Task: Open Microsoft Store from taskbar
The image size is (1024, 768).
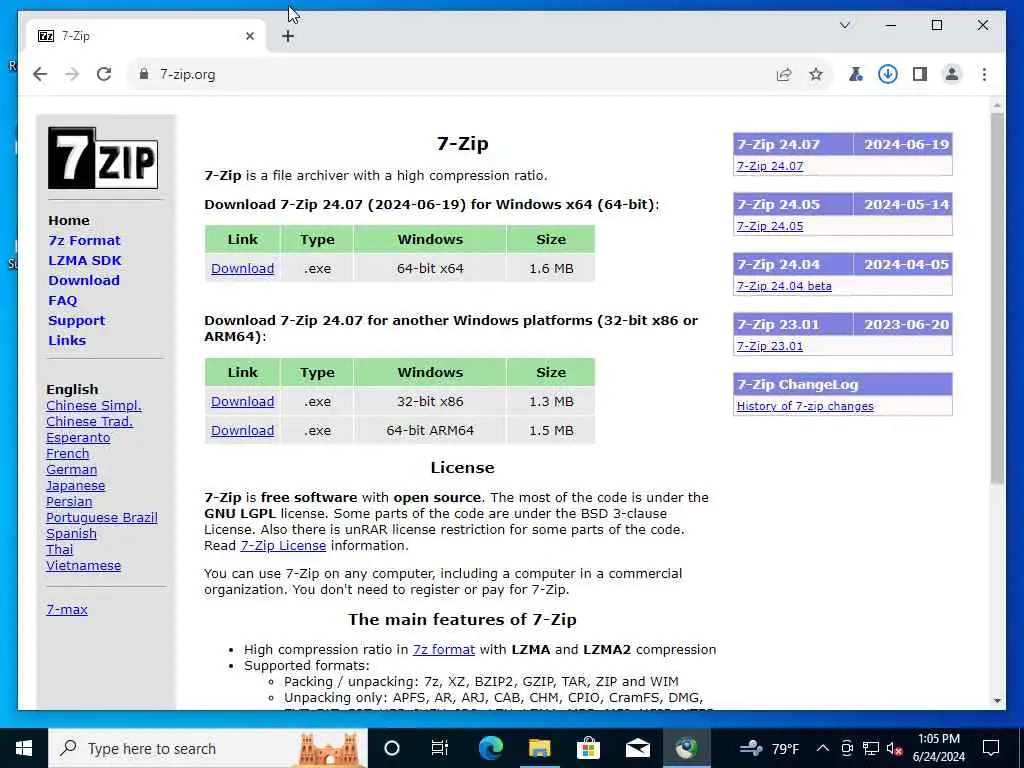Action: 588,748
